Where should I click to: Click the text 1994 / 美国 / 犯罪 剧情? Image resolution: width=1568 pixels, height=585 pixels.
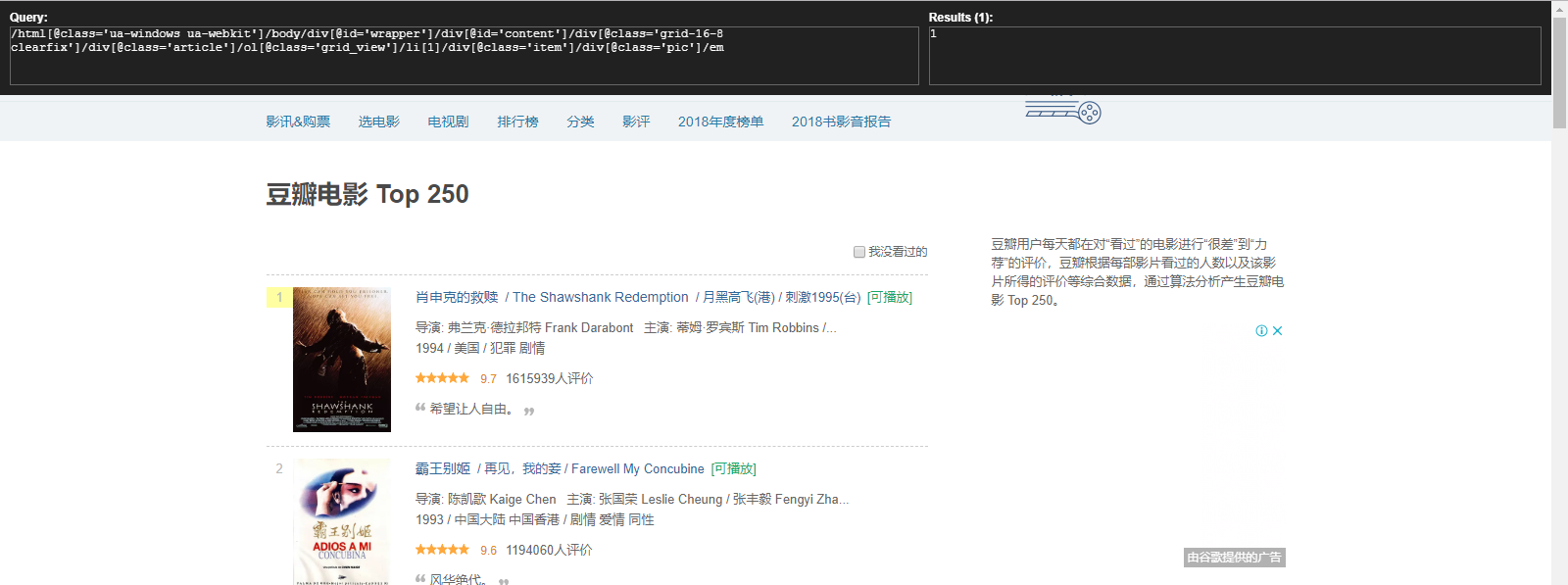coord(480,348)
